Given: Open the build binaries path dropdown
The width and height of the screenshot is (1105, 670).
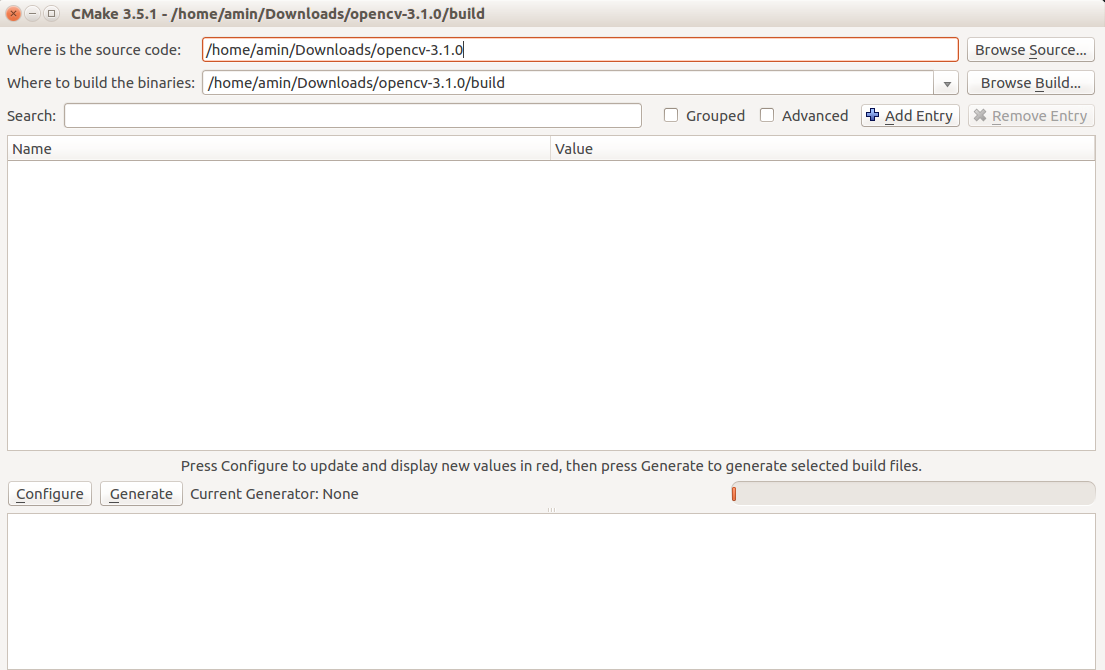Looking at the screenshot, I should [946, 83].
